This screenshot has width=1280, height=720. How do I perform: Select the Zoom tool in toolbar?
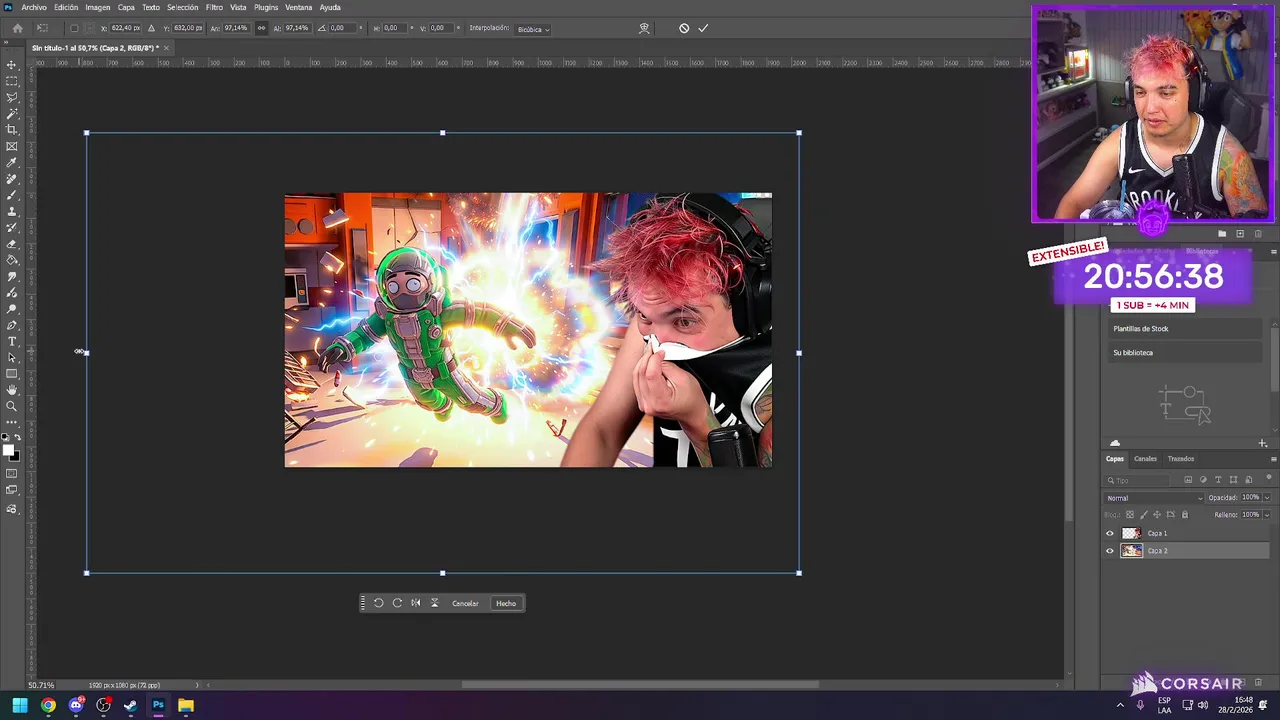pyautogui.click(x=12, y=406)
